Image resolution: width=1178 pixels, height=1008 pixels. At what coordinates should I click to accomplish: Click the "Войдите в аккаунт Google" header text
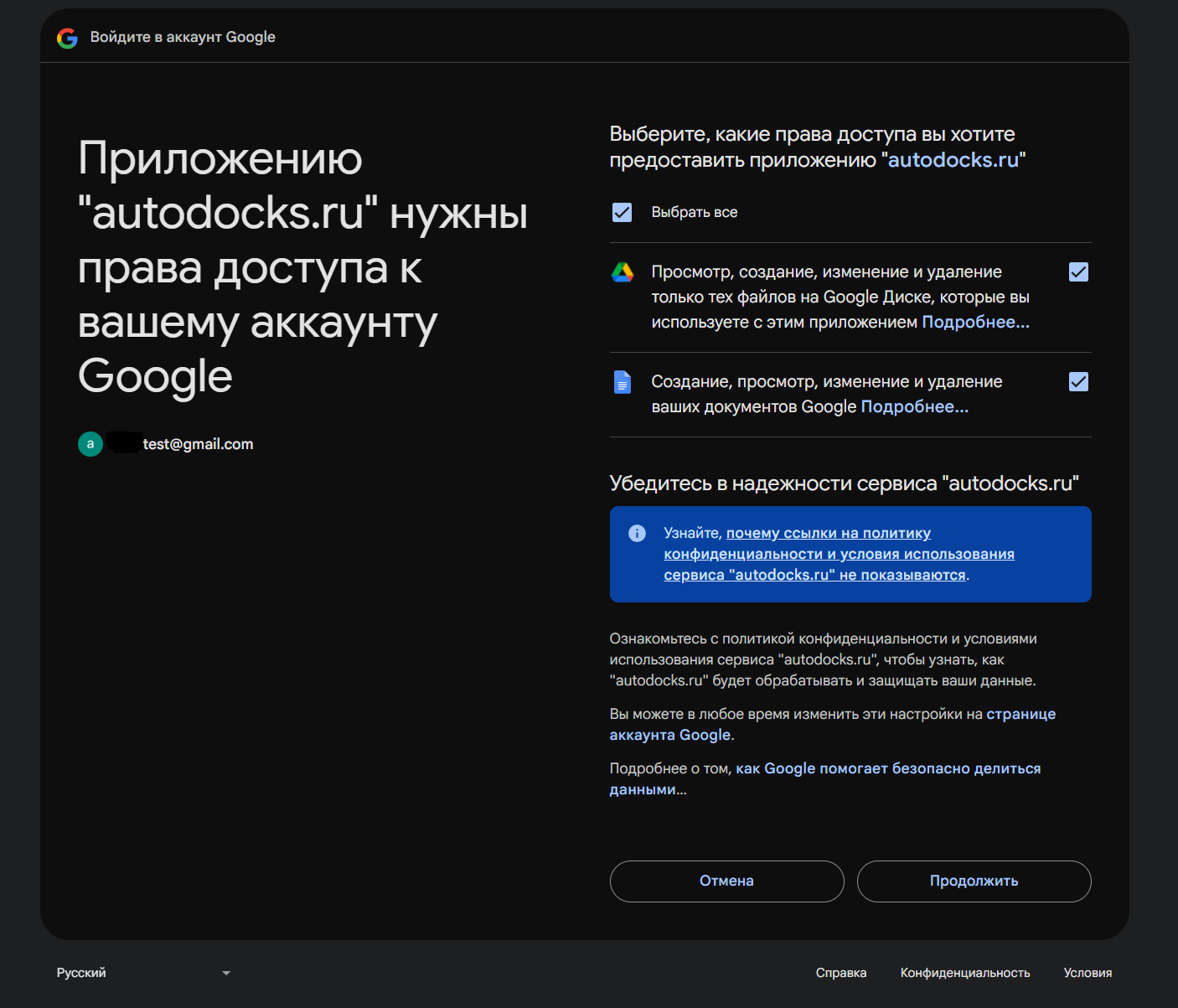[183, 37]
